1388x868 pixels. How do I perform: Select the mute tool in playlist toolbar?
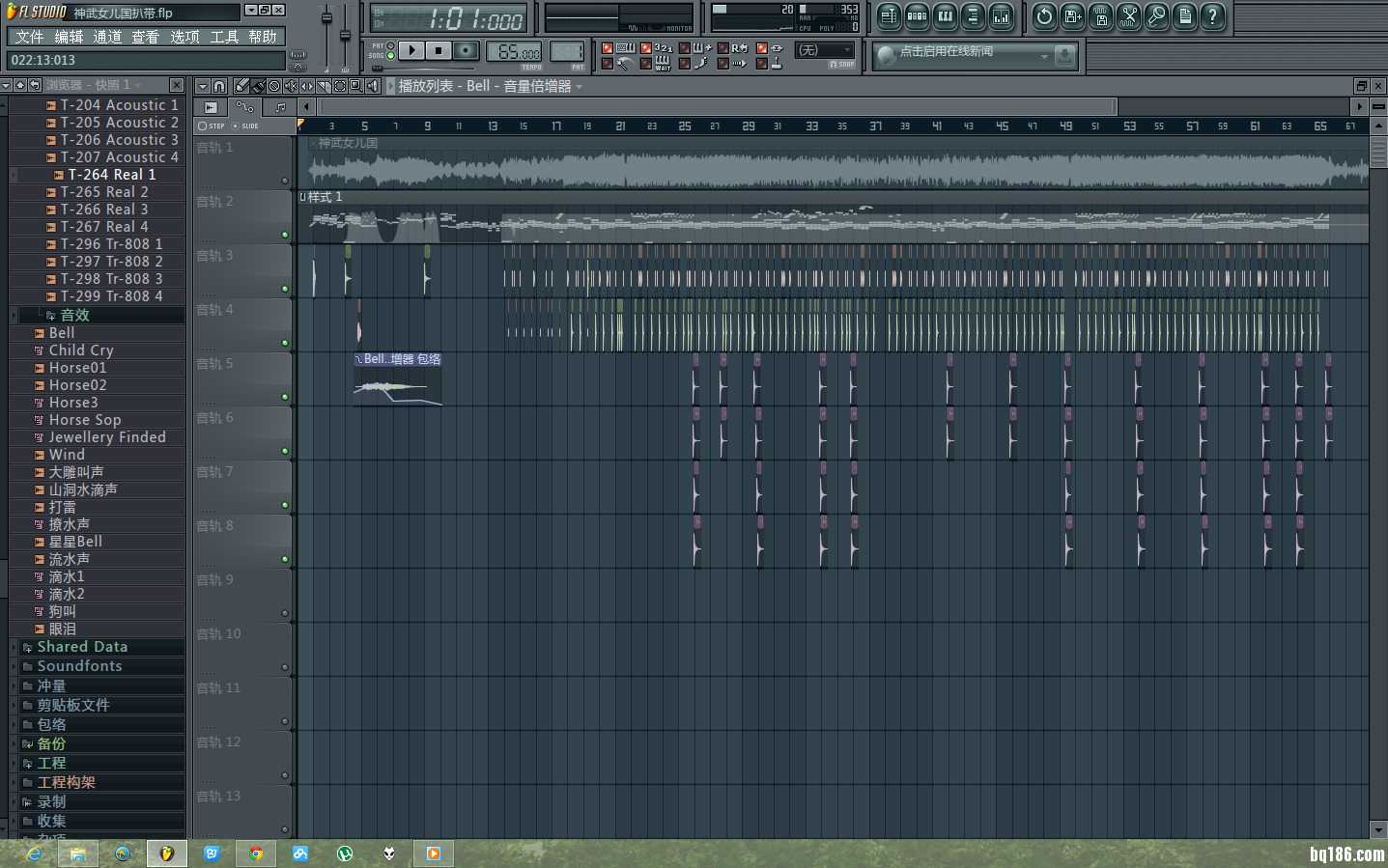click(x=291, y=86)
